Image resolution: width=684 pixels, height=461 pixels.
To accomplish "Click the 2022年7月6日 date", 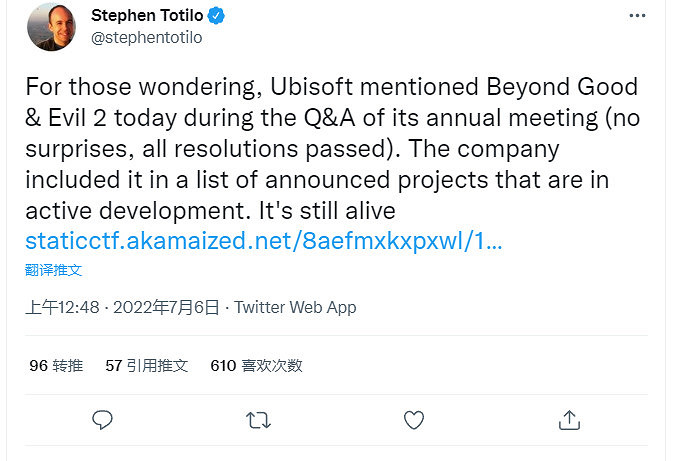I will (x=165, y=307).
